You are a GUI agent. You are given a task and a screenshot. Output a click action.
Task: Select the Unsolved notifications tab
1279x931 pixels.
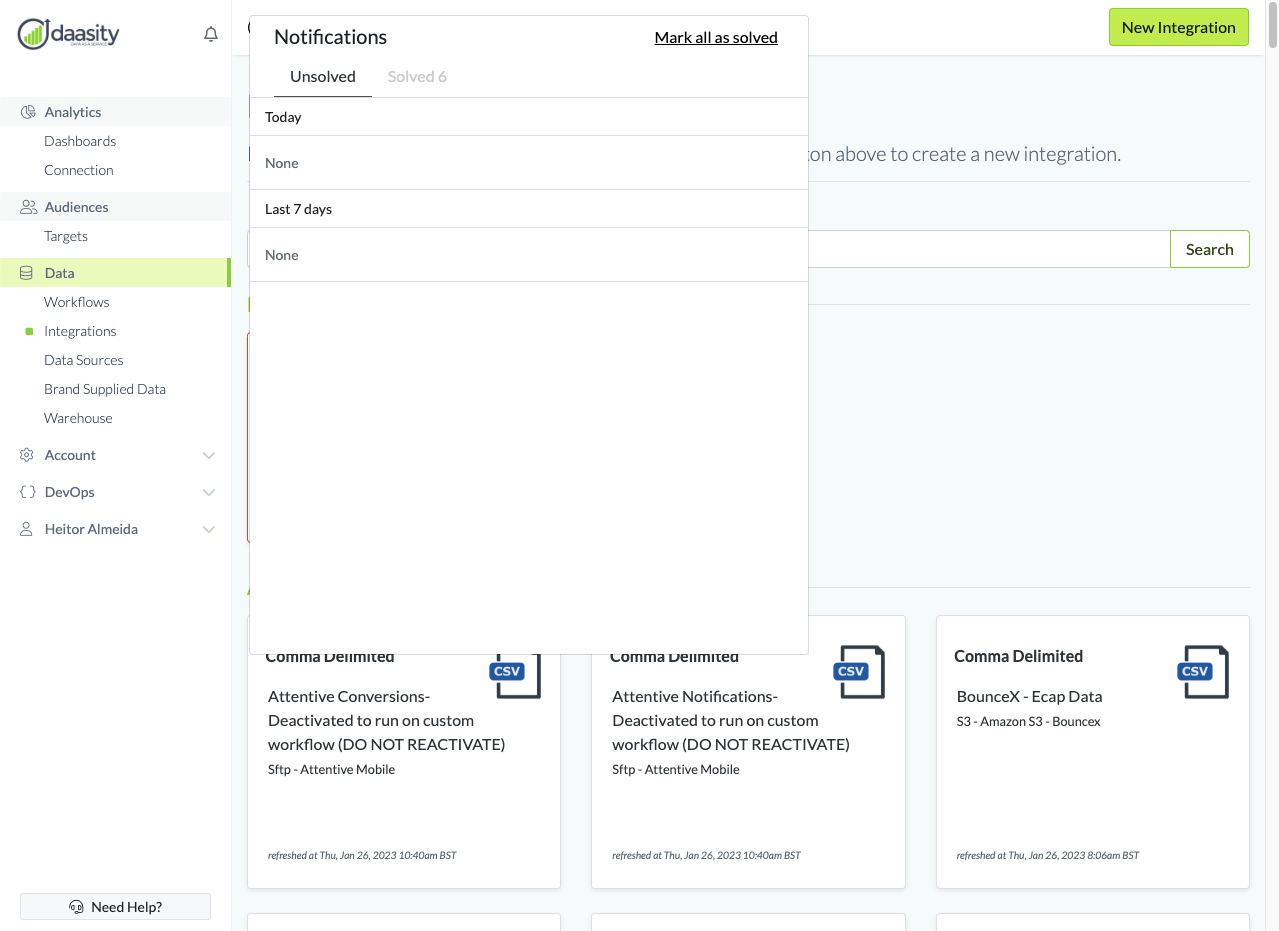(322, 77)
